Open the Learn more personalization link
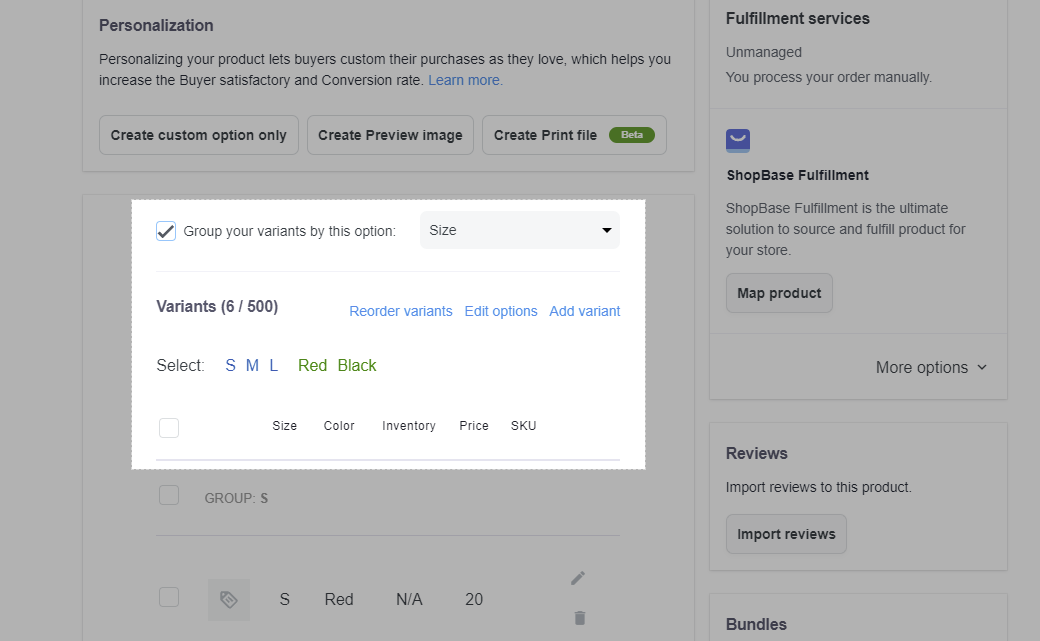1040x641 pixels. click(465, 80)
